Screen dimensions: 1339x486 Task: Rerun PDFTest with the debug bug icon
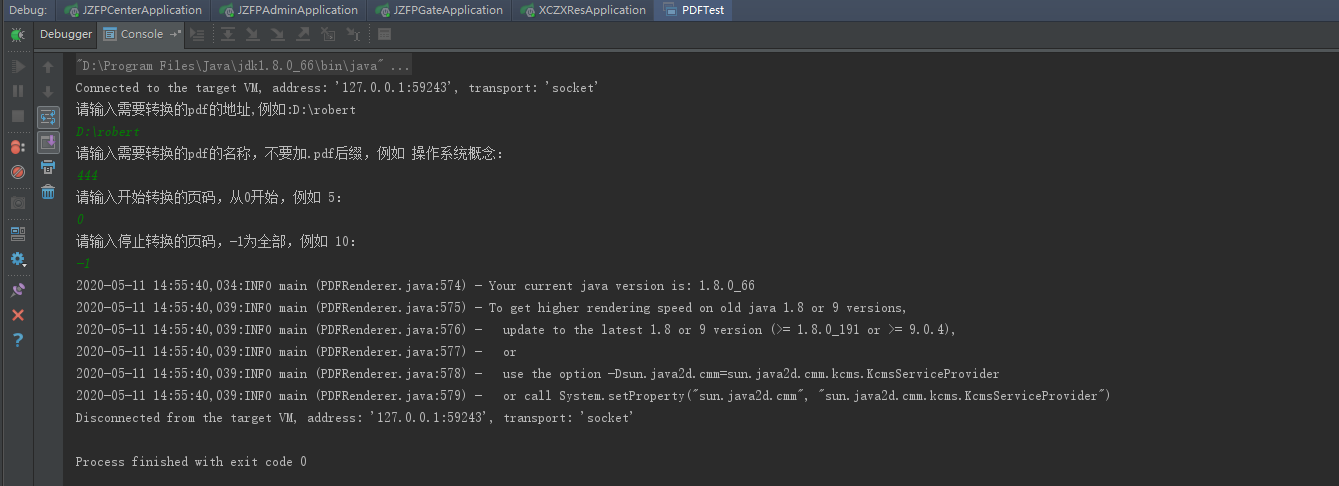(x=18, y=35)
